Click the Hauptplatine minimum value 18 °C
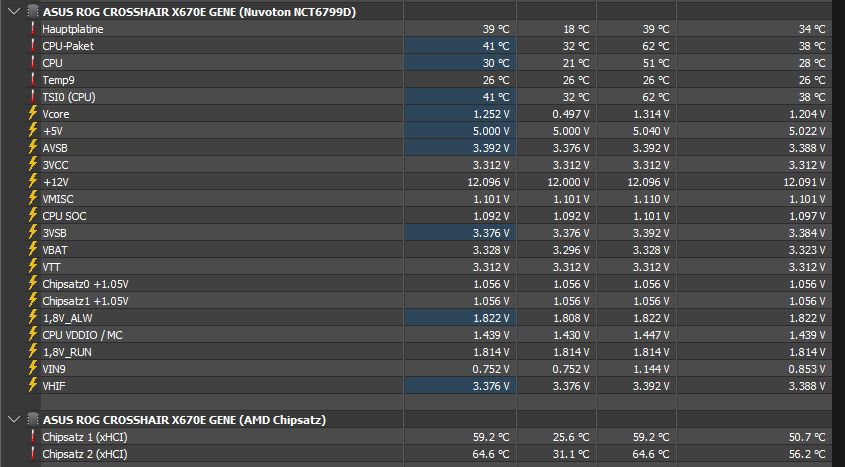 click(576, 29)
